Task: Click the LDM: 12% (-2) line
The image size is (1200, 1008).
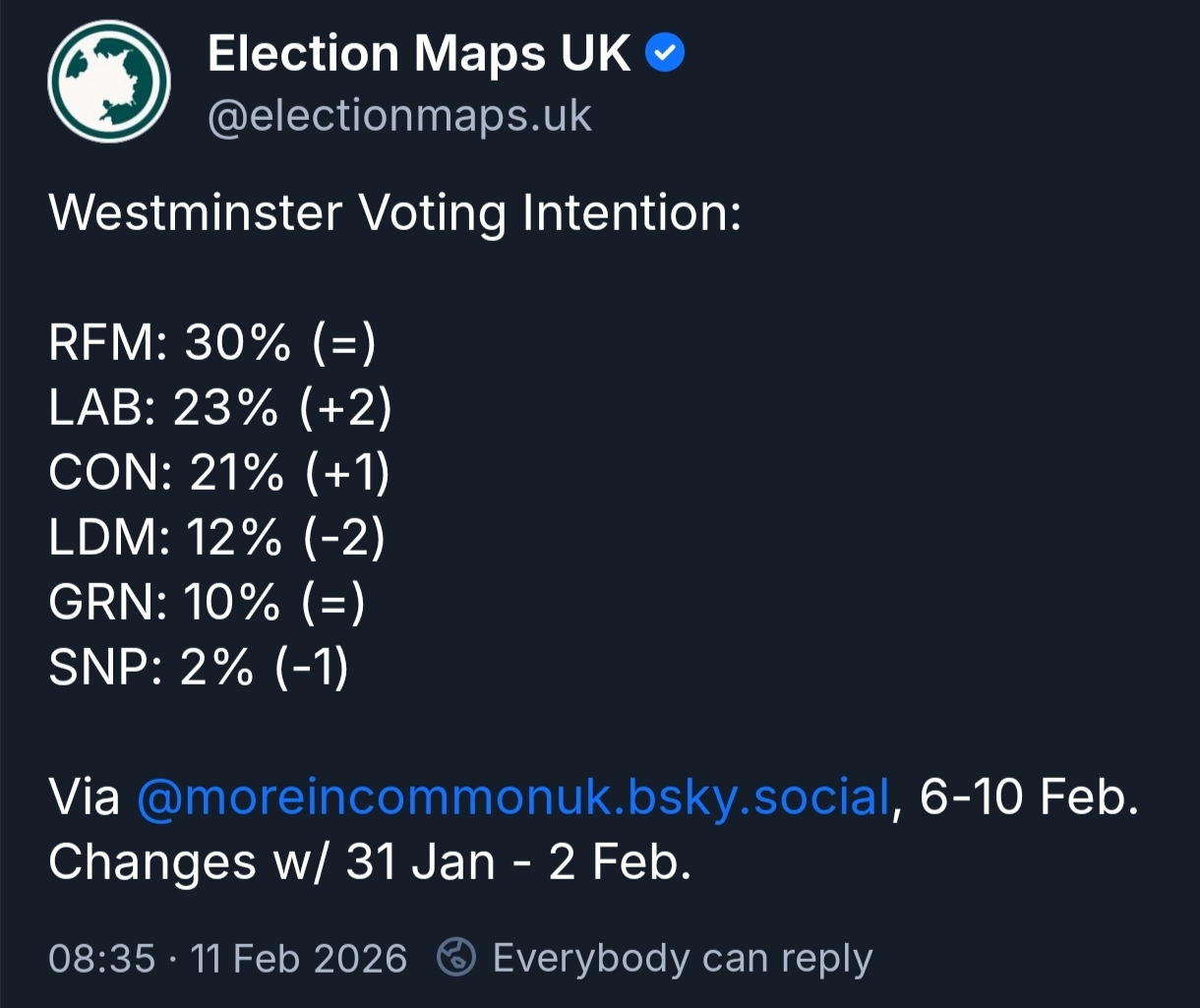Action: (x=216, y=538)
